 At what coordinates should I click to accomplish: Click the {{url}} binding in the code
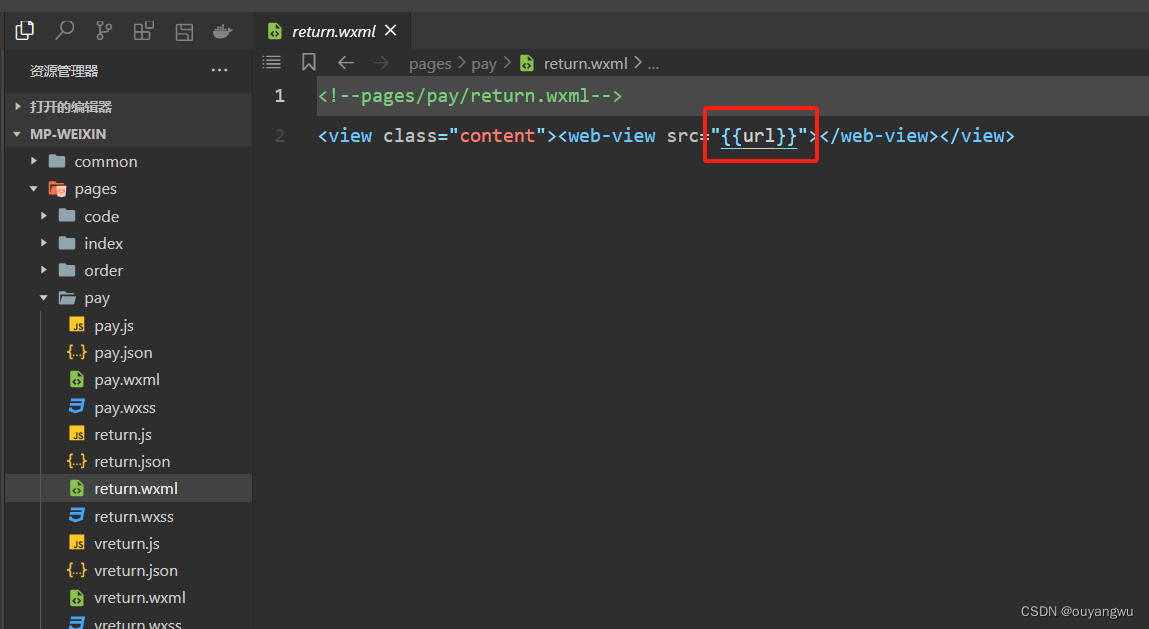pos(759,136)
